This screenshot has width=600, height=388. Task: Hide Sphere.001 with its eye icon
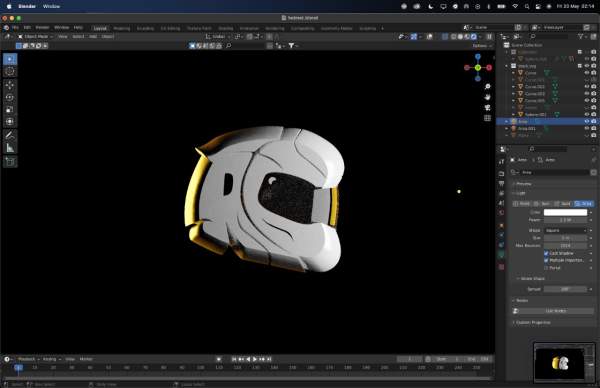[x=587, y=114]
